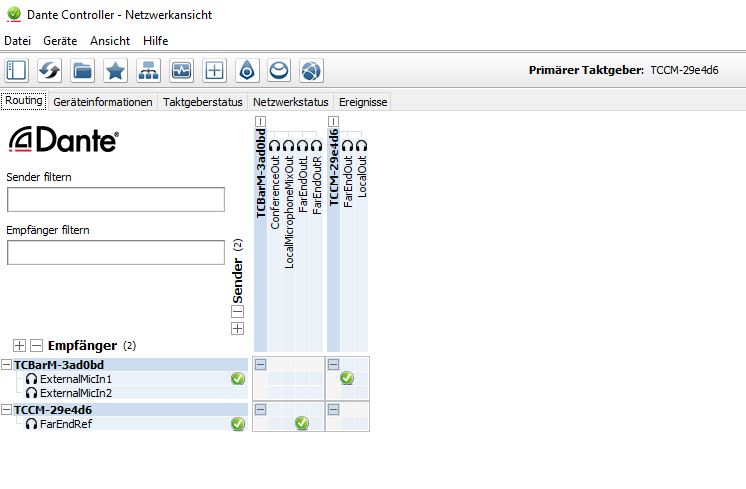The image size is (746, 489).
Task: Click the LocalMicrophoneMixOut sender channel icon
Action: tap(288, 145)
